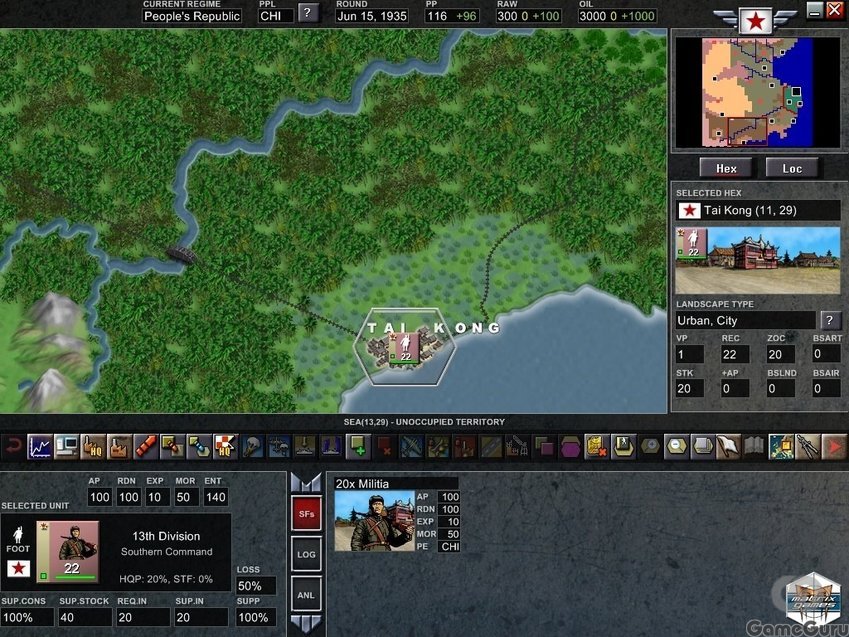Image resolution: width=849 pixels, height=637 pixels.
Task: Click the Tai Kong city picture
Action: point(757,261)
